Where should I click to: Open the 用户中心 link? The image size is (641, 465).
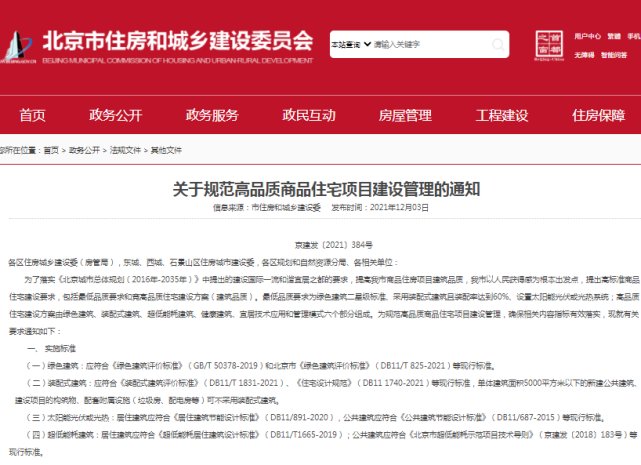coord(588,36)
